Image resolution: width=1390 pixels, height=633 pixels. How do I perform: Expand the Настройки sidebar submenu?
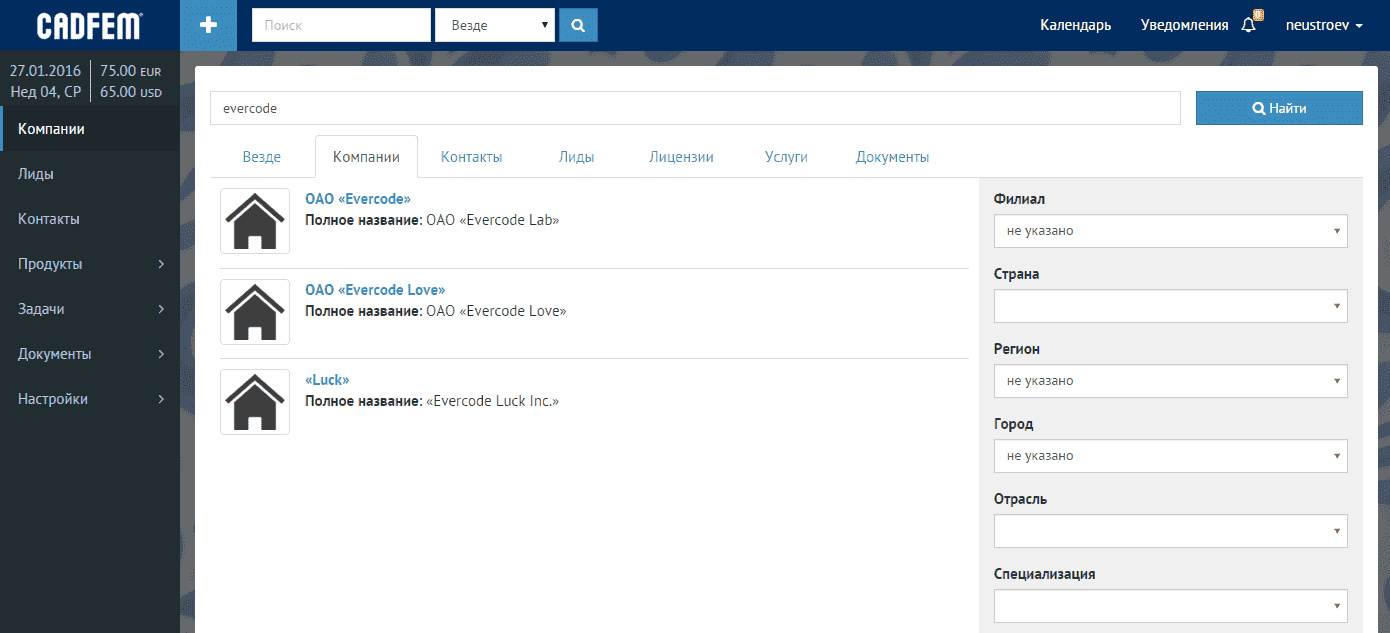(x=90, y=399)
